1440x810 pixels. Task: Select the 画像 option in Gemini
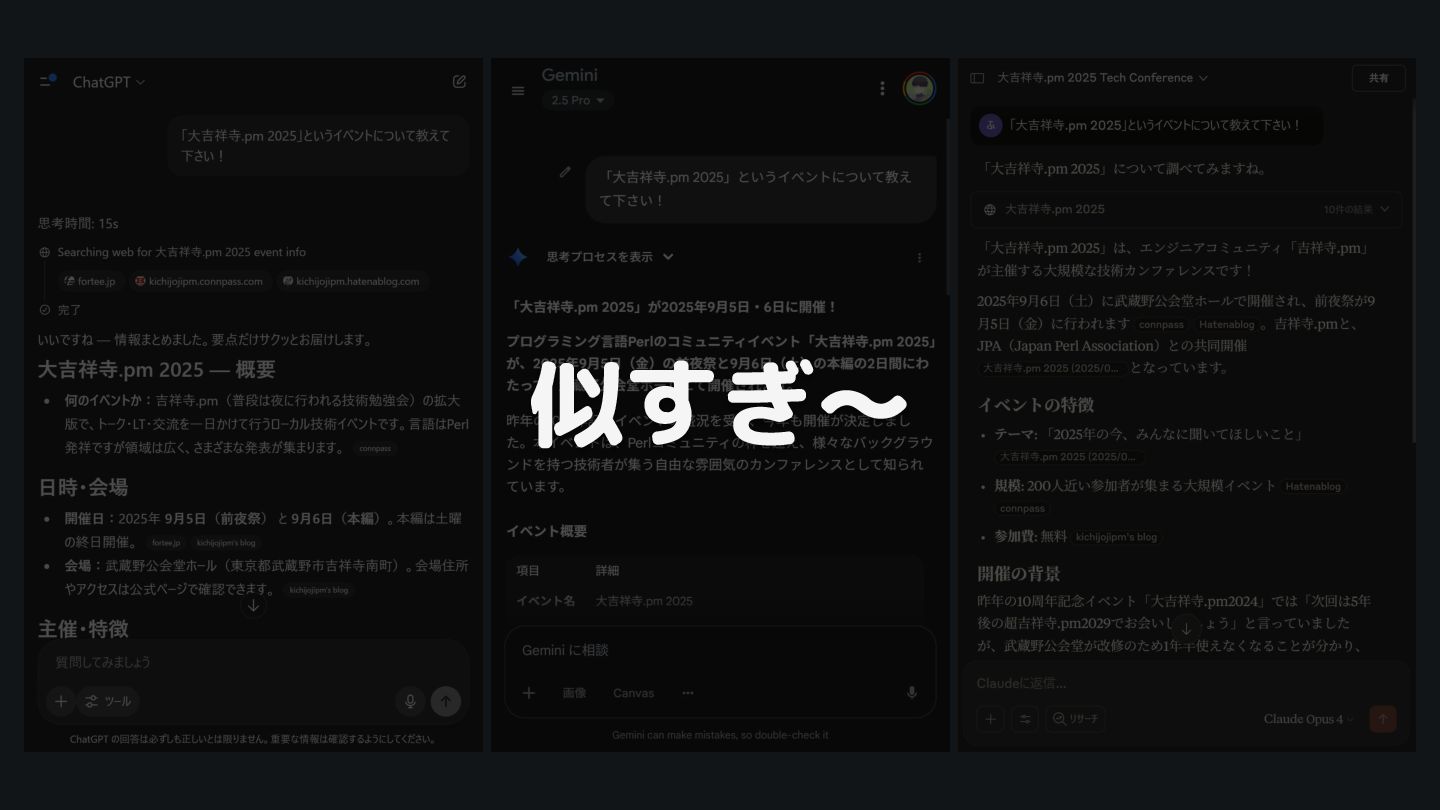(x=574, y=692)
